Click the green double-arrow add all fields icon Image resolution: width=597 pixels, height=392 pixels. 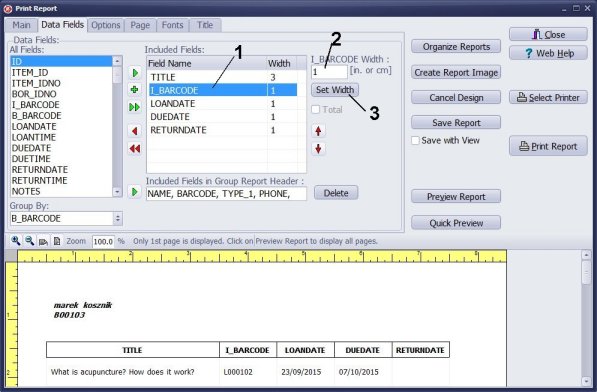tap(134, 107)
